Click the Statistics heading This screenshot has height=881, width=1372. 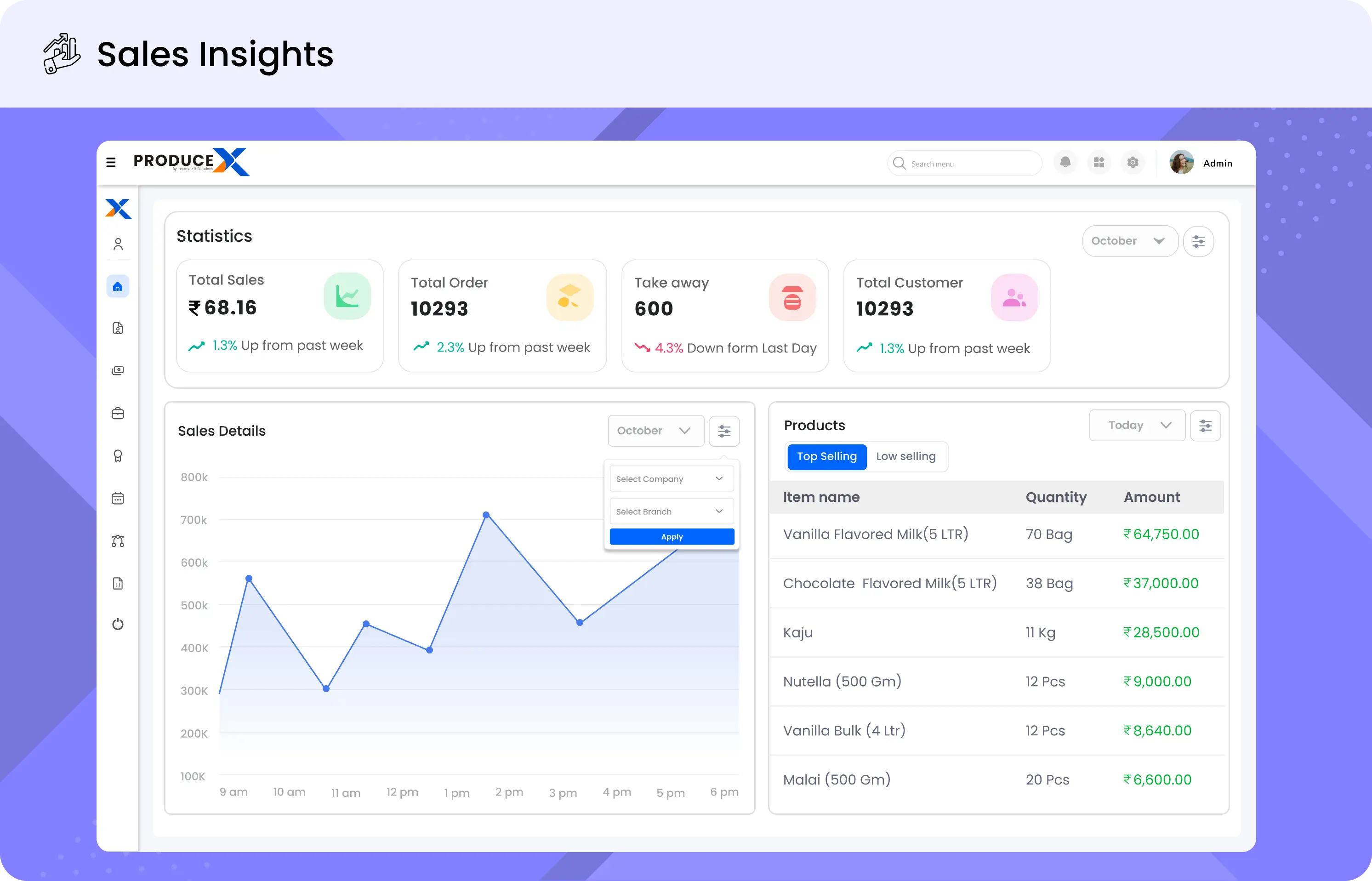pyautogui.click(x=214, y=236)
